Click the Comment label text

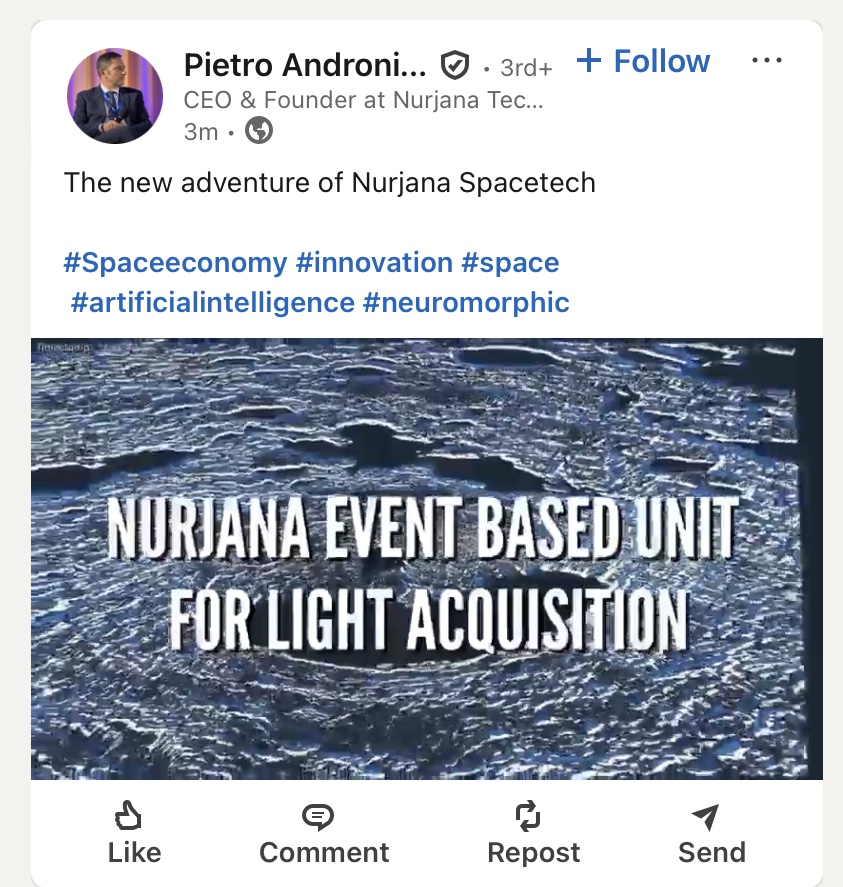(324, 852)
